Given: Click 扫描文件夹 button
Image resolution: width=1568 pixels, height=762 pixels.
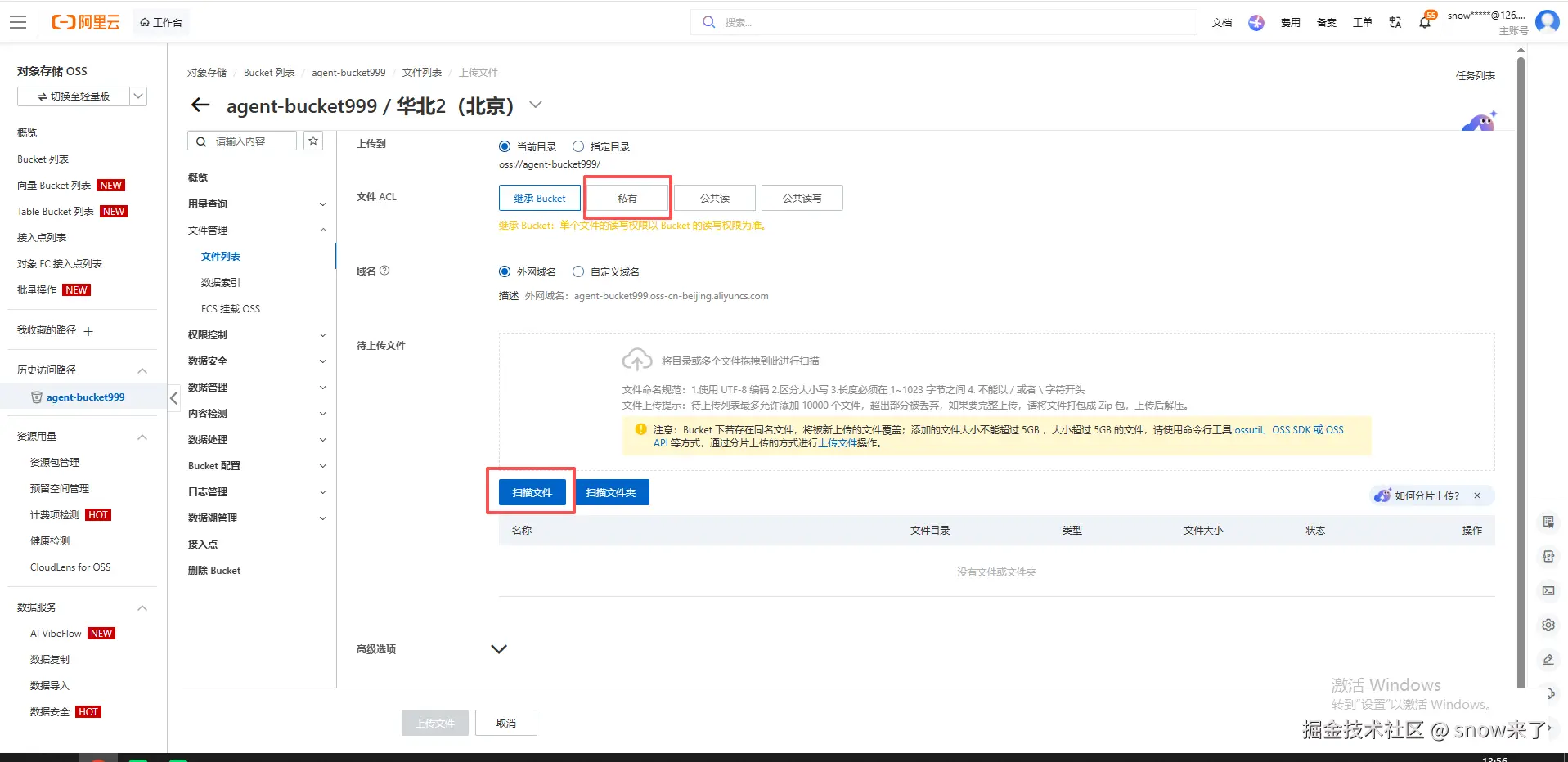Looking at the screenshot, I should pos(611,492).
